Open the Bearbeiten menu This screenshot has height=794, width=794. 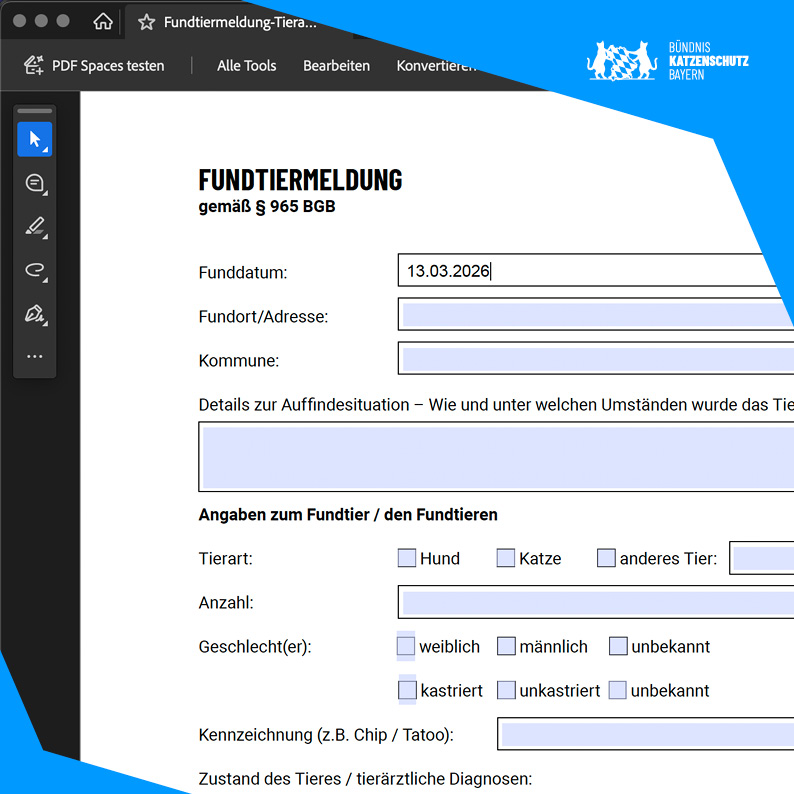[x=337, y=66]
